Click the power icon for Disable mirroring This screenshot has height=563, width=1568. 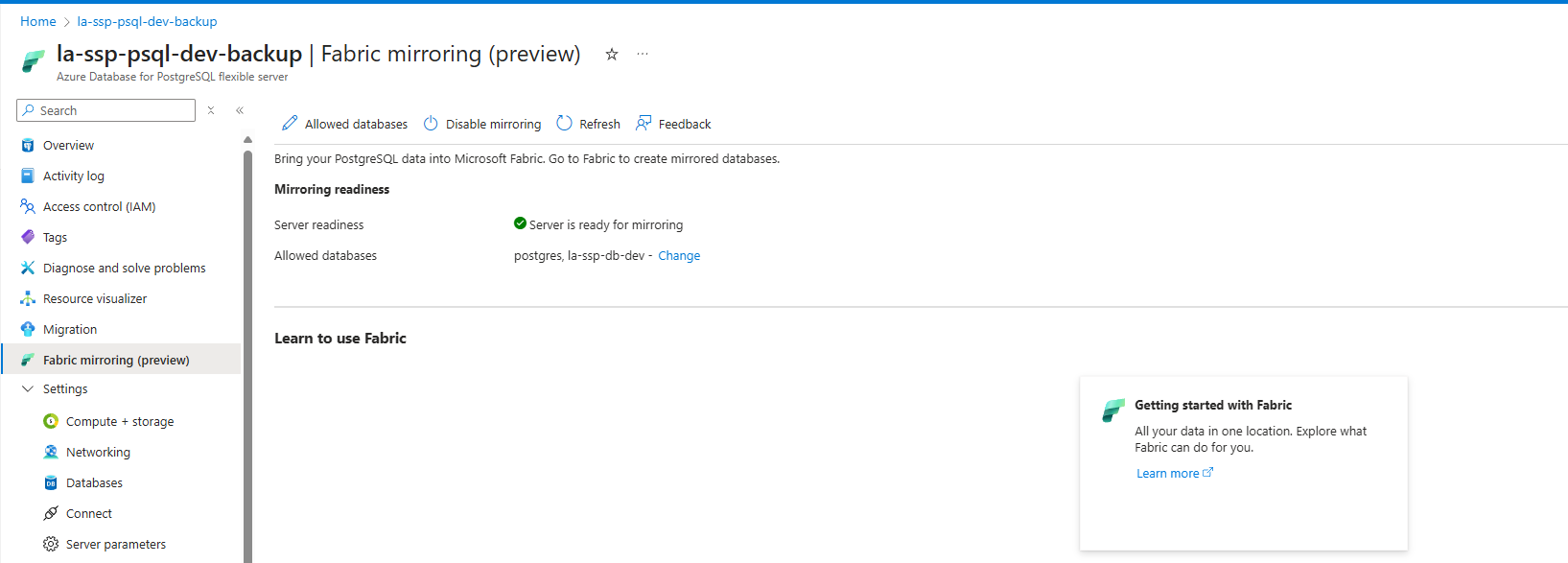point(431,124)
